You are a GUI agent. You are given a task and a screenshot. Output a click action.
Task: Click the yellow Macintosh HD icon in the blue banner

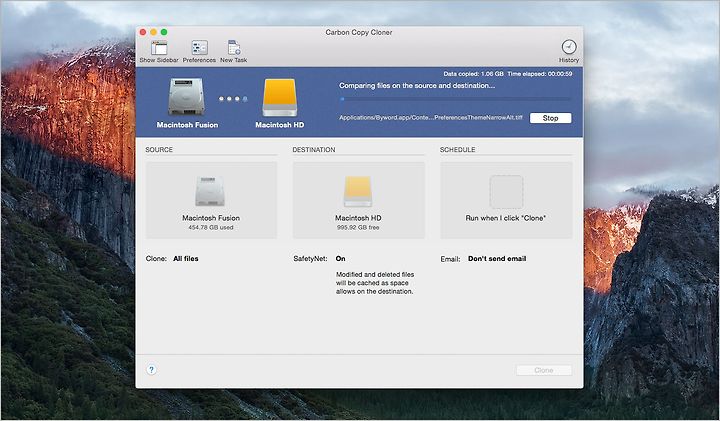[x=280, y=97]
